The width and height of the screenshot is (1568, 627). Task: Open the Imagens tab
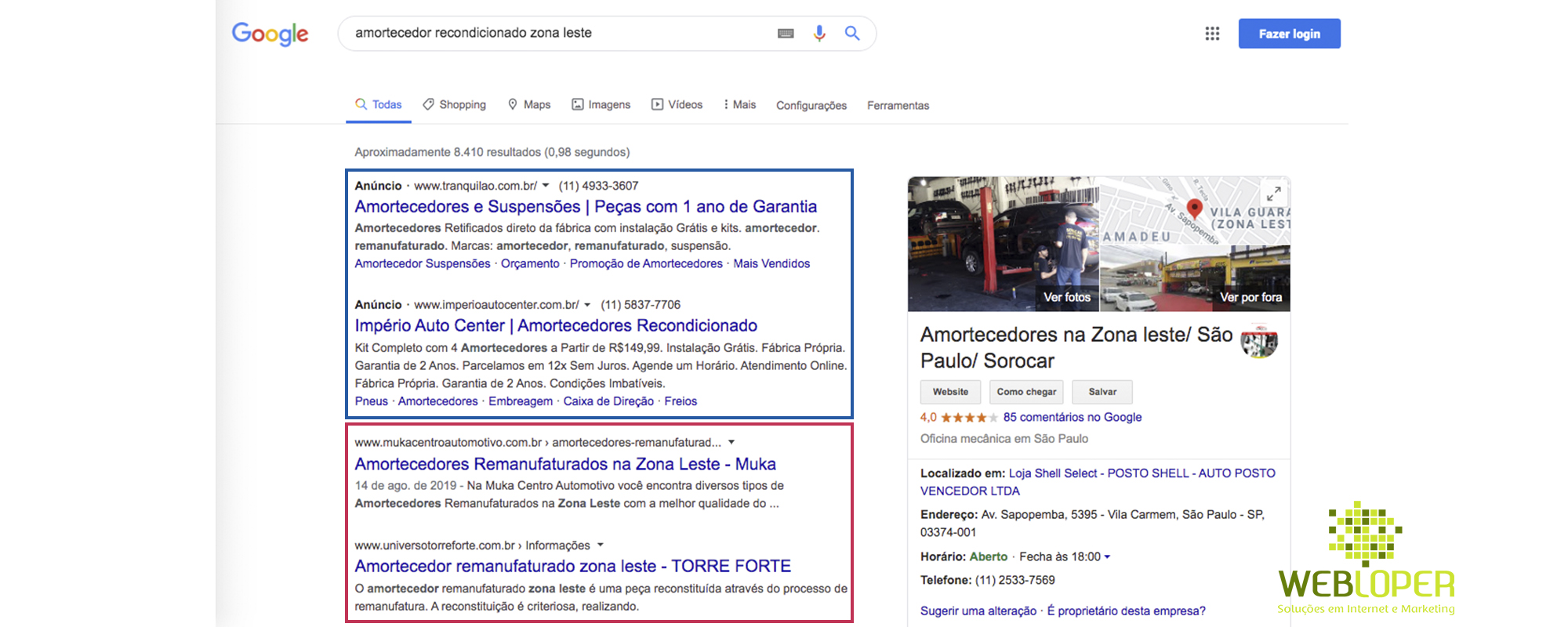[x=601, y=104]
